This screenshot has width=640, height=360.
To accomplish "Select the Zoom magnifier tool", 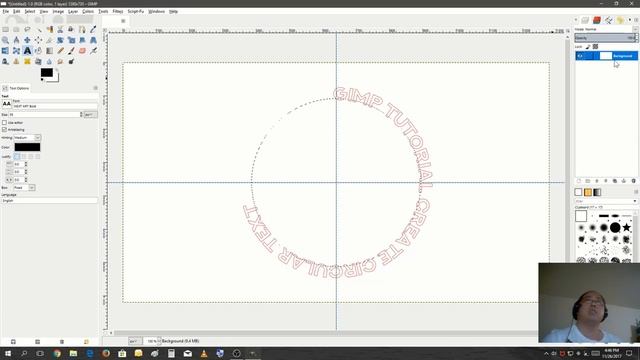I will 5,40.
